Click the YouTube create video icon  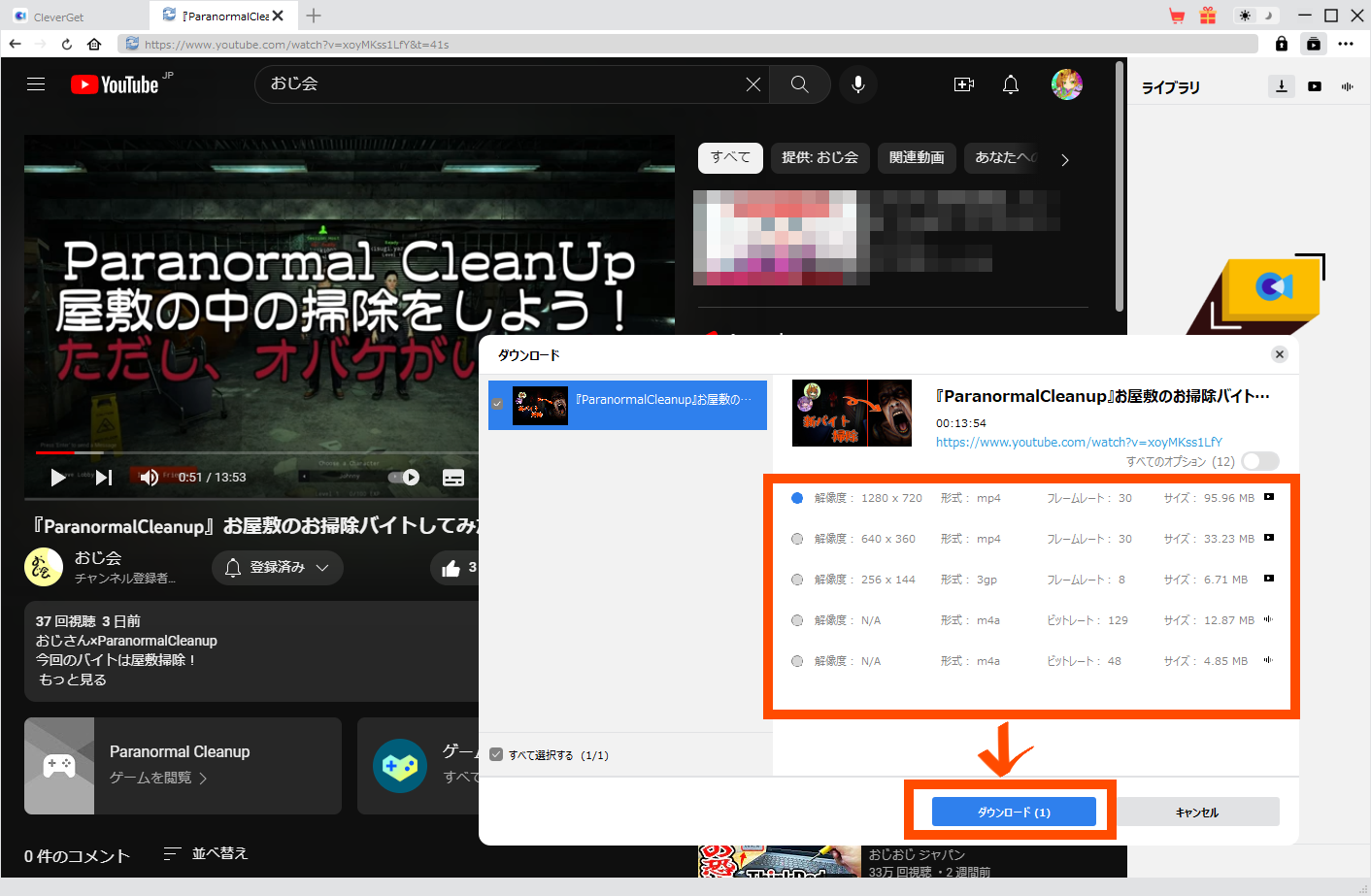(963, 84)
